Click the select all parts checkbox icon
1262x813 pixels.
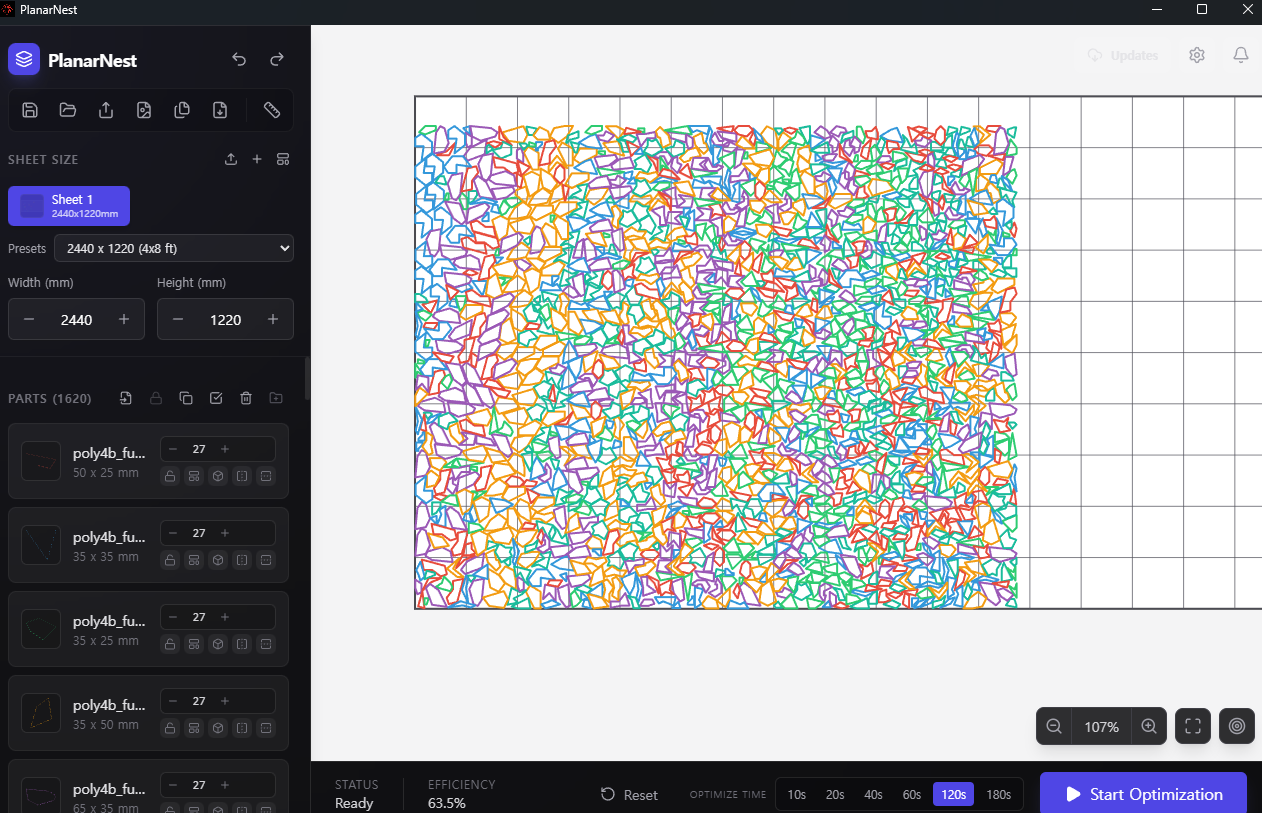pos(216,398)
